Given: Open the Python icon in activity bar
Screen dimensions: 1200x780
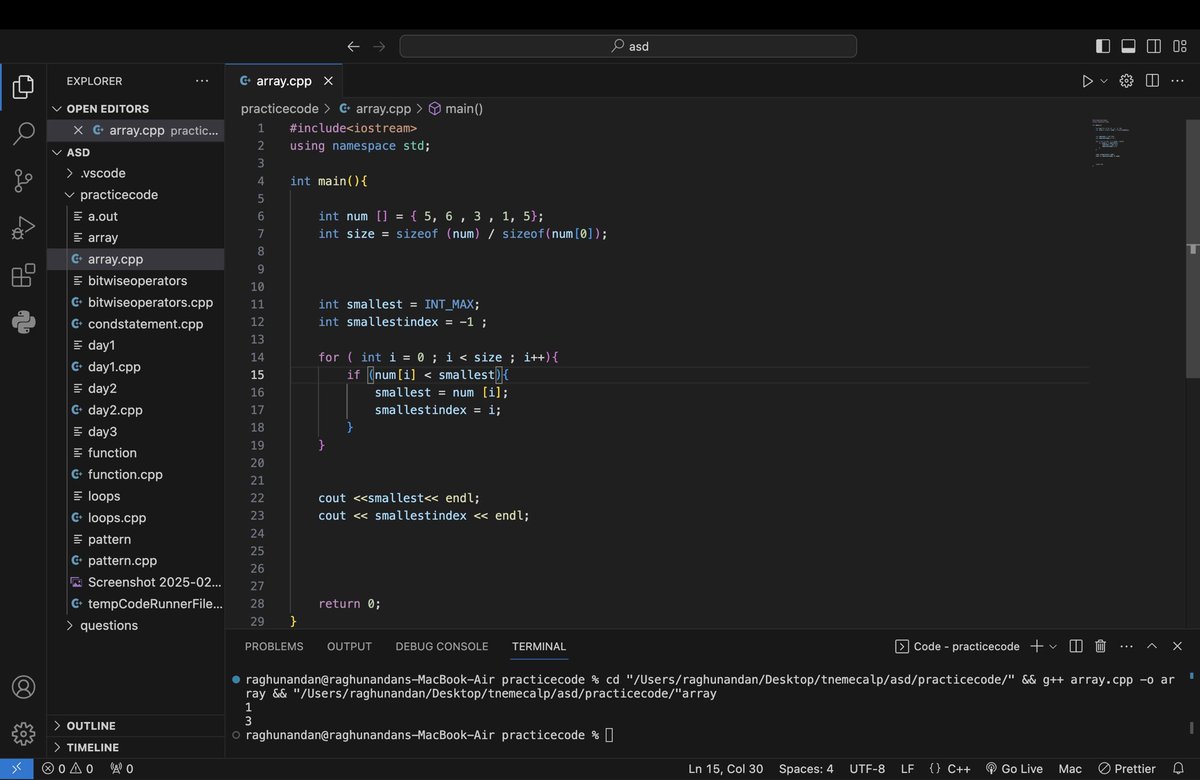Looking at the screenshot, I should 23,323.
